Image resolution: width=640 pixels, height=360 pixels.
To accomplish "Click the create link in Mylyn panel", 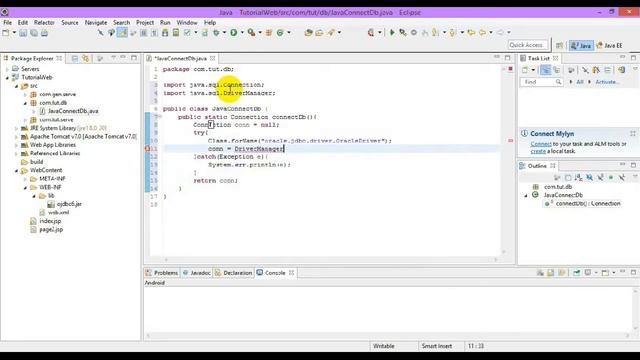I will point(538,151).
